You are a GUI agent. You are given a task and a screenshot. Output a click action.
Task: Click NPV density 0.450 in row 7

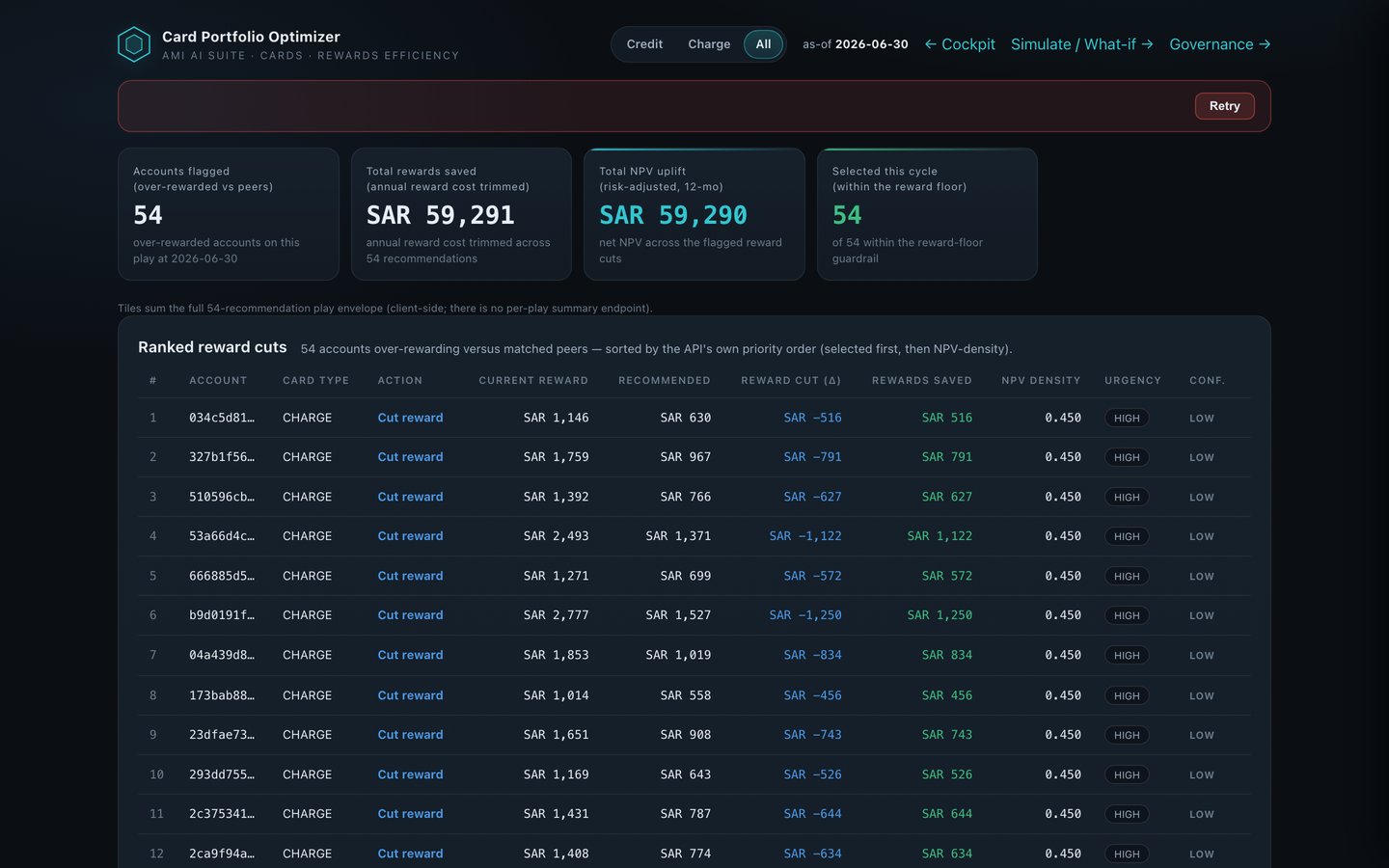pos(1063,655)
